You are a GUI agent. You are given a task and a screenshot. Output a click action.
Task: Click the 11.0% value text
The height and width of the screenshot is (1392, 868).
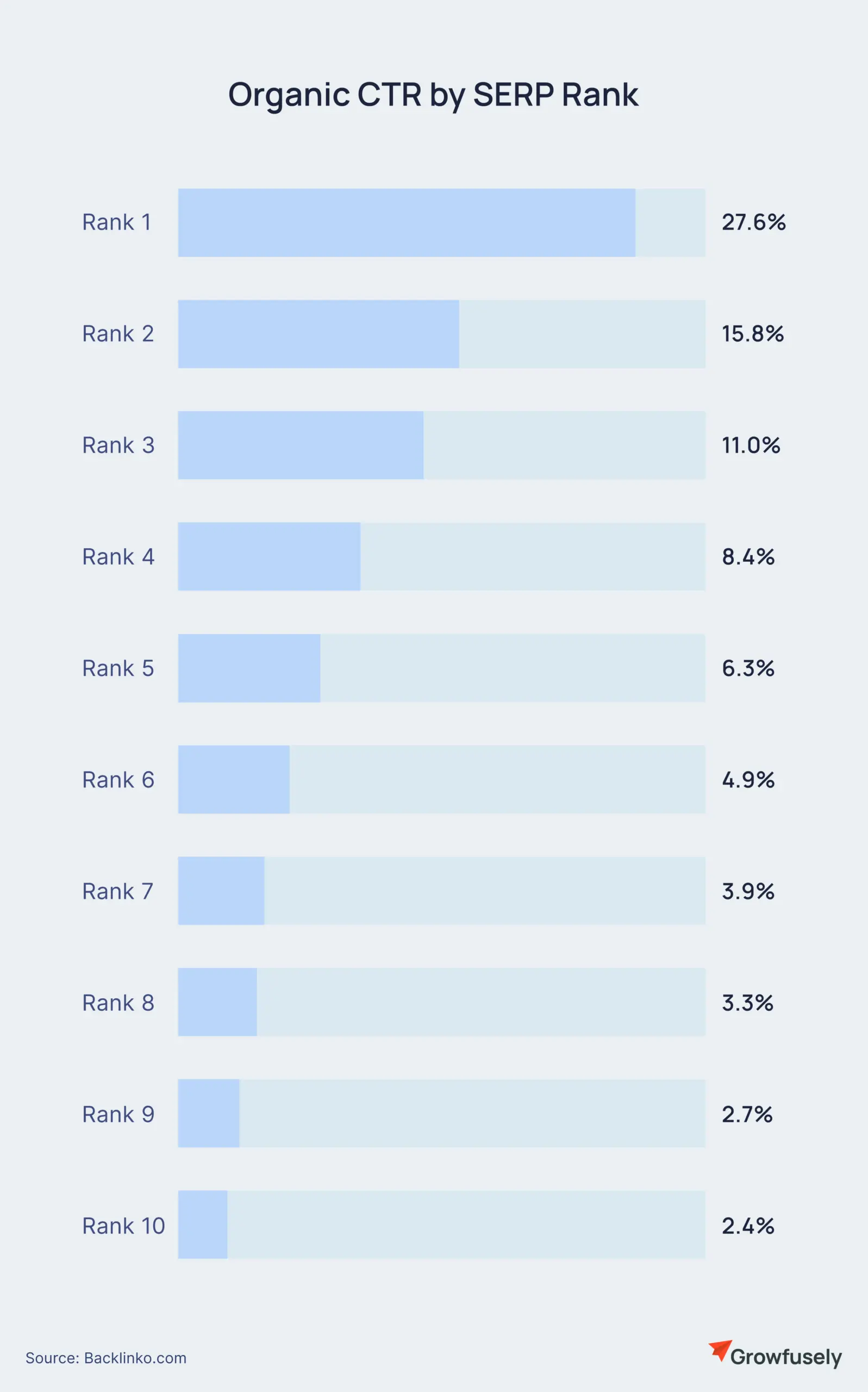751,445
